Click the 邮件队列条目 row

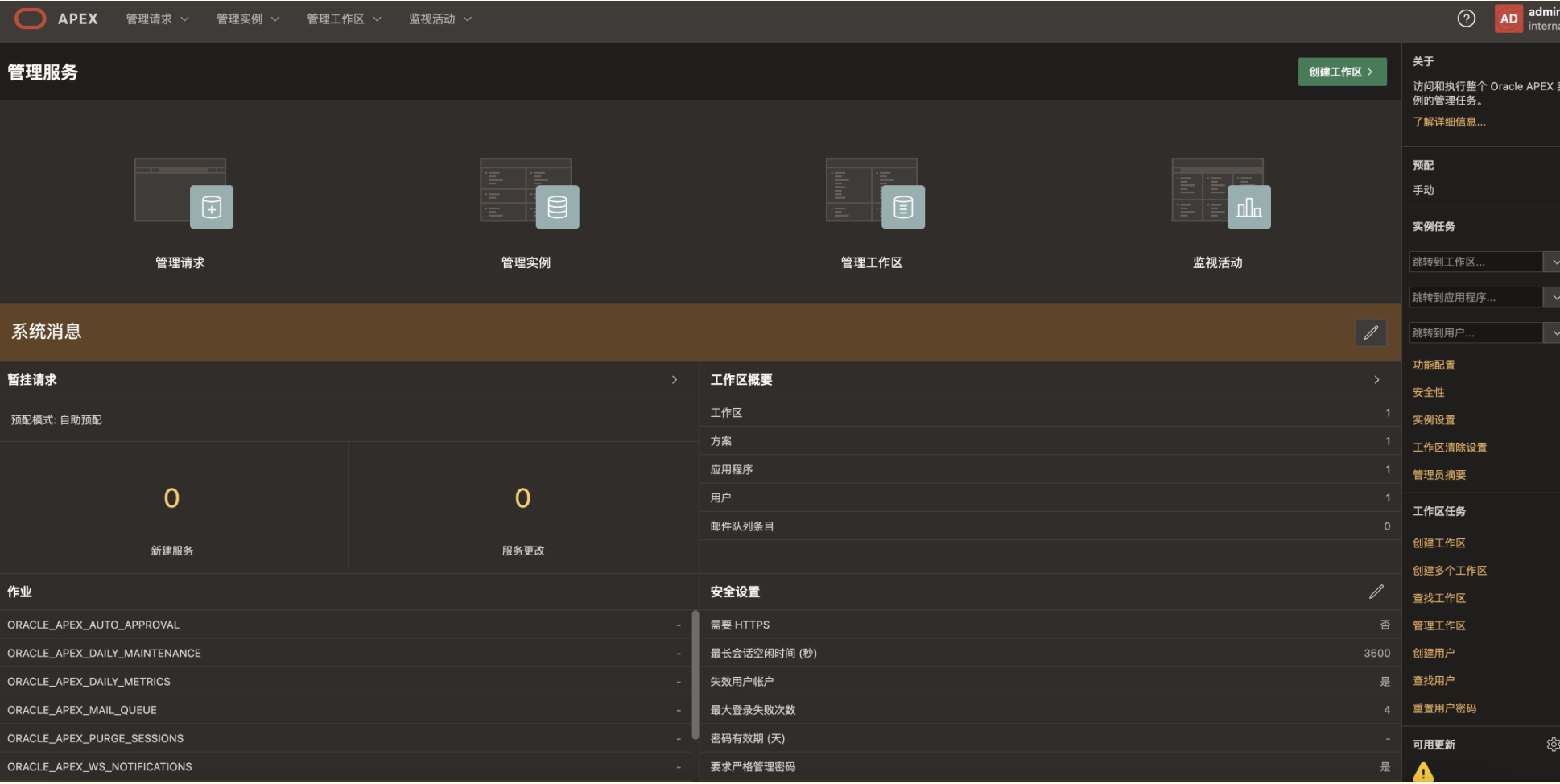tap(1050, 526)
